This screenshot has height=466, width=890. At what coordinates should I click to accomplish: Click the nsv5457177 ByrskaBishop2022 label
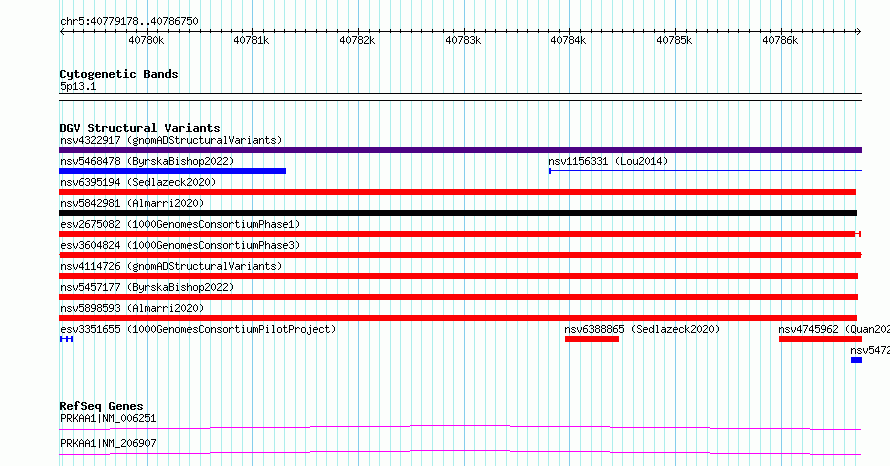(x=147, y=287)
